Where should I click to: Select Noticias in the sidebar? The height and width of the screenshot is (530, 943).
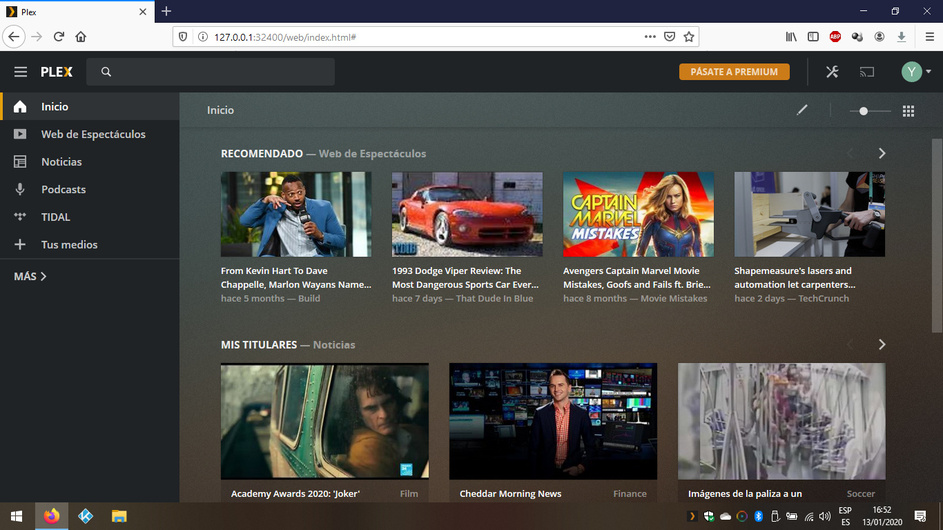pyautogui.click(x=90, y=162)
